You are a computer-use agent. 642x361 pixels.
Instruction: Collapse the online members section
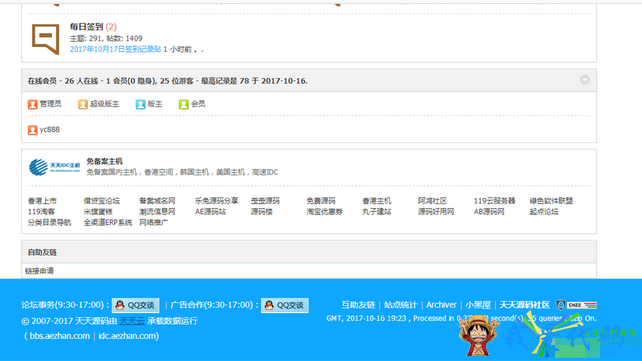coord(585,79)
